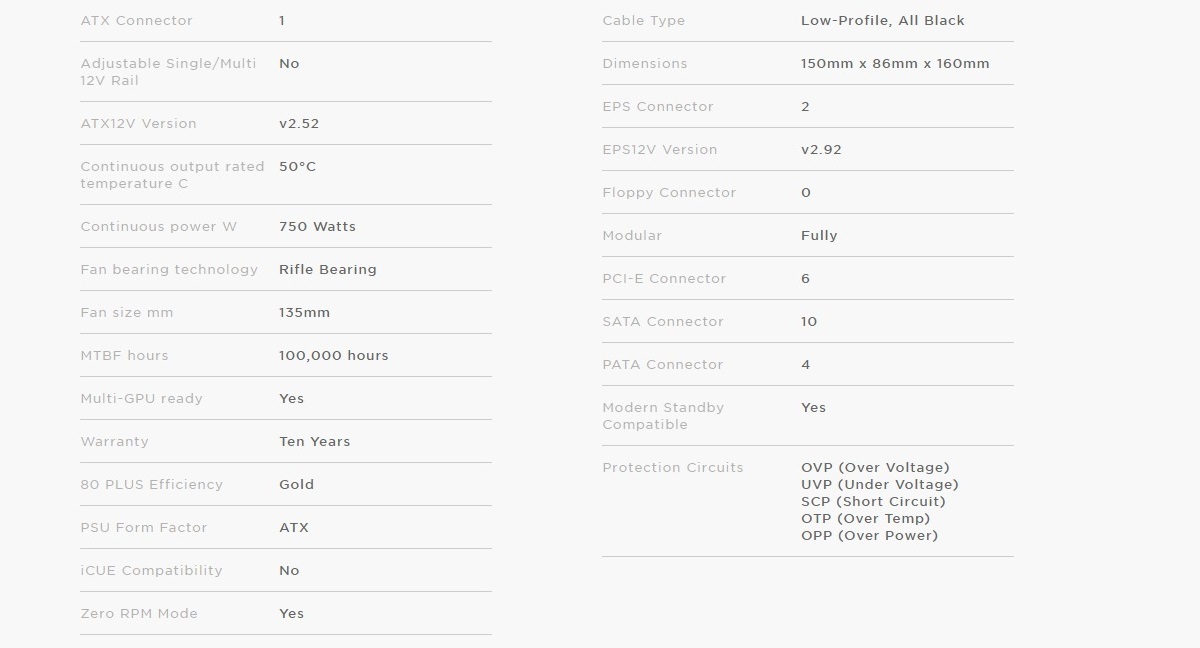
Task: Select the OPP (Over Power) text
Action: pos(869,535)
